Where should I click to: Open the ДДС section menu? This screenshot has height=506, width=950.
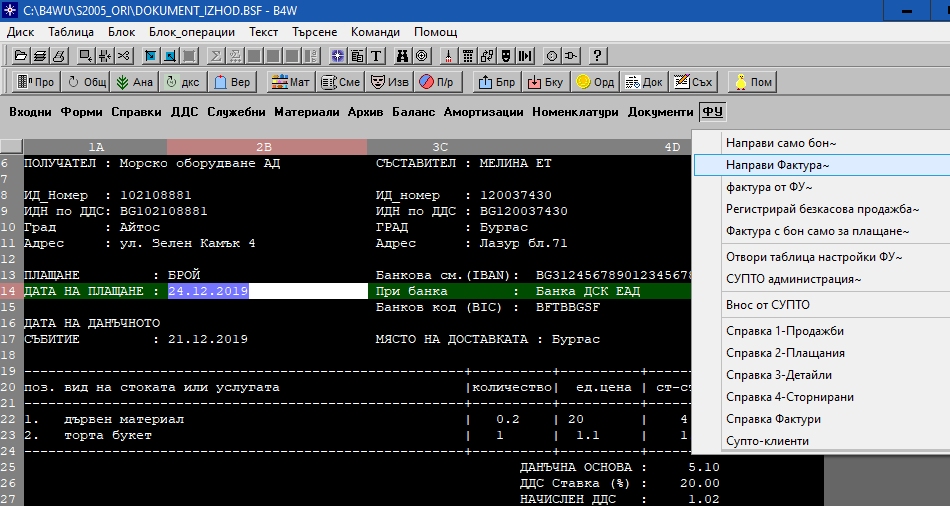click(x=184, y=112)
